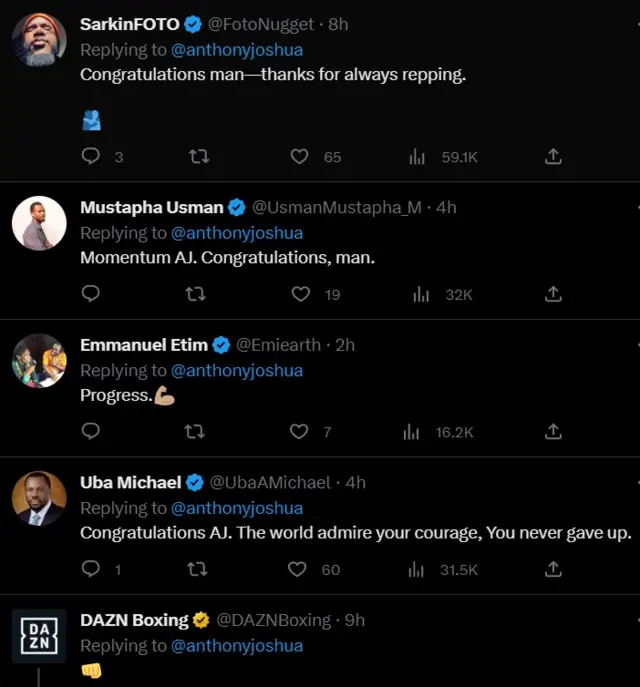This screenshot has width=640, height=687.
Task: Open Uba Michael's profile picture
Action: [39, 497]
